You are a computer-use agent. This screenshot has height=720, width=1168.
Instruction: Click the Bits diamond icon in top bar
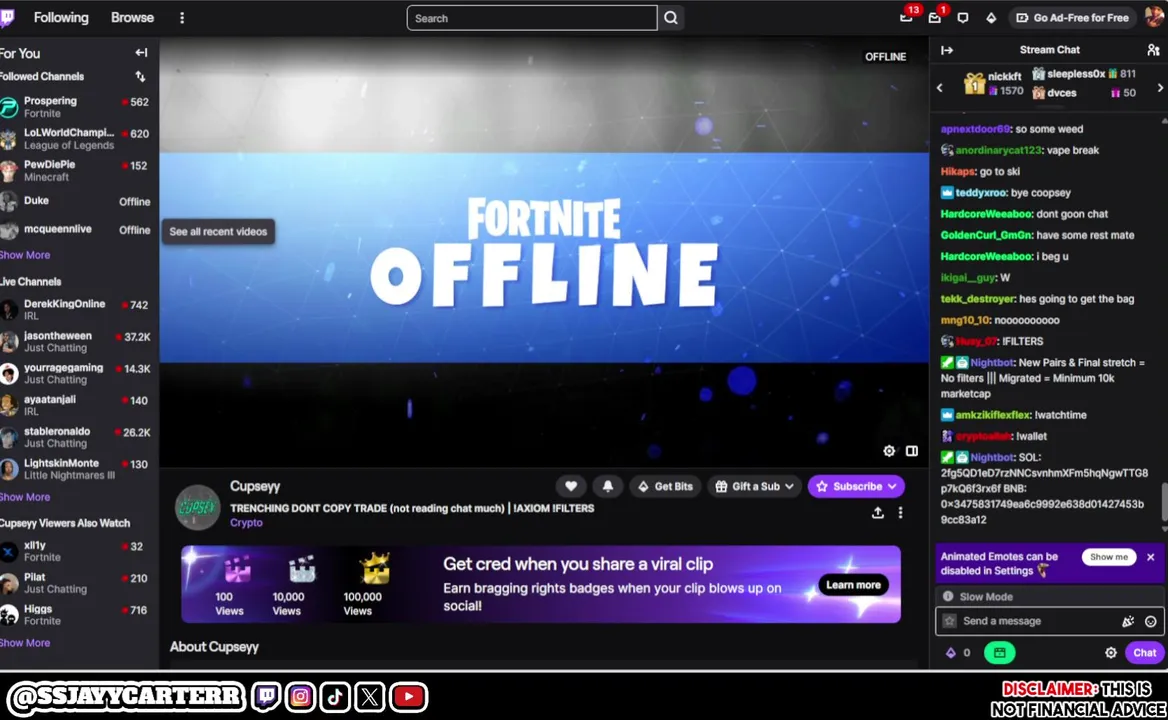click(x=991, y=18)
